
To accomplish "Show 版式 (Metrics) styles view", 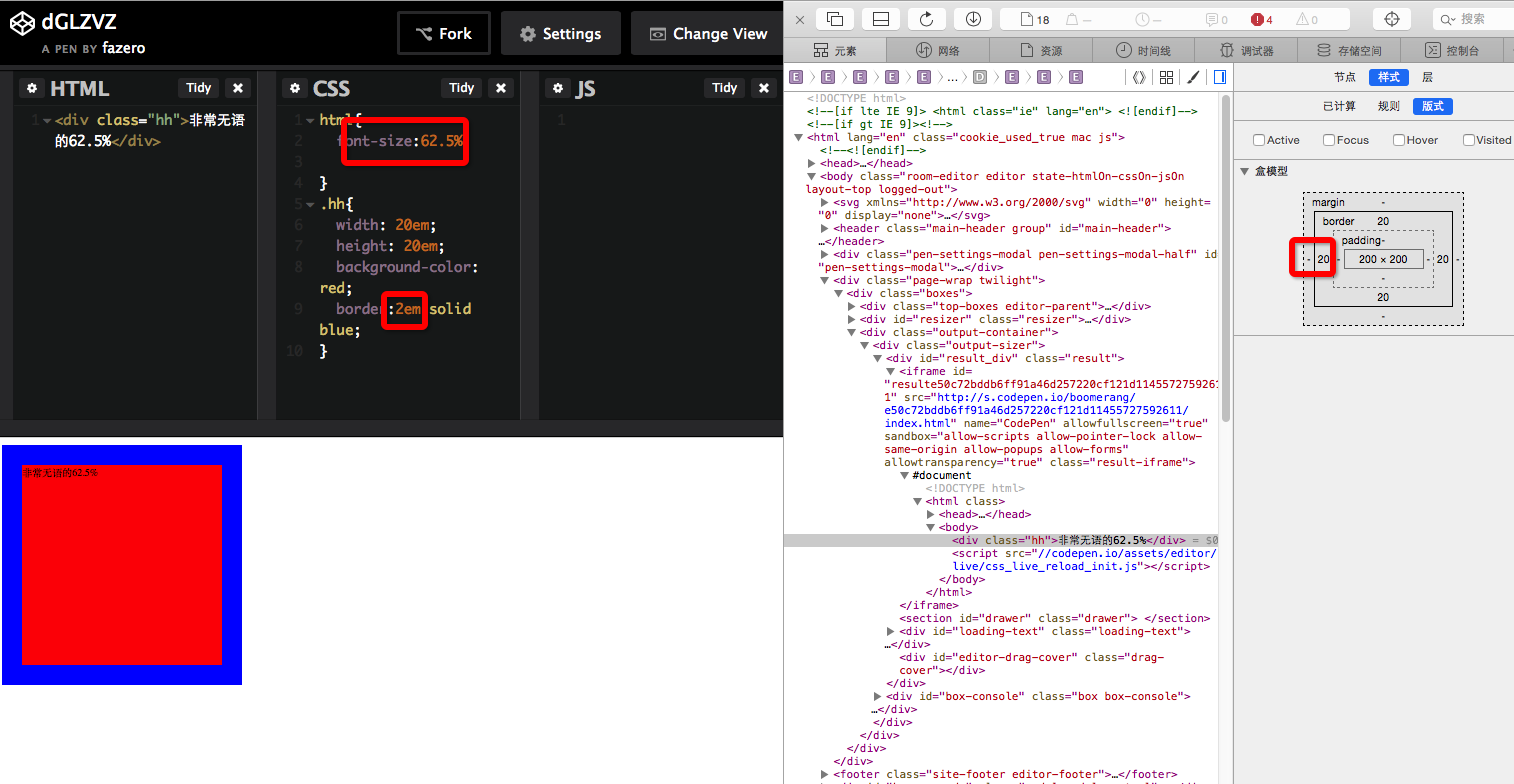I will (x=1433, y=106).
